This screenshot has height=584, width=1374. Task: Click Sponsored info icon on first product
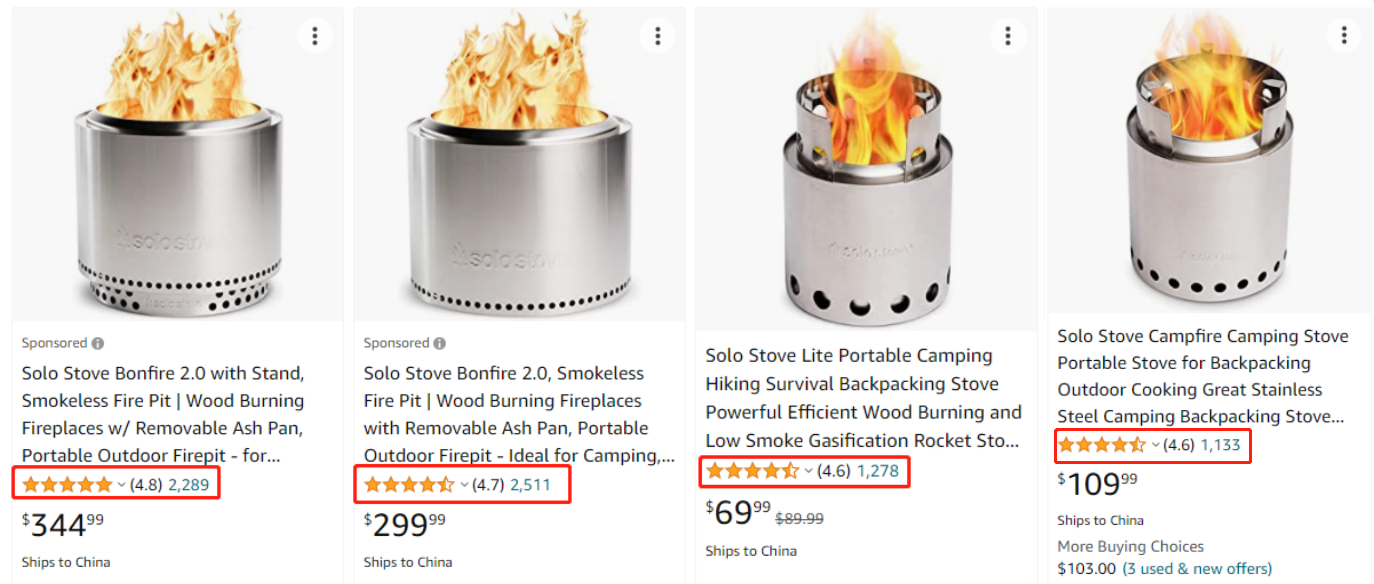click(98, 343)
